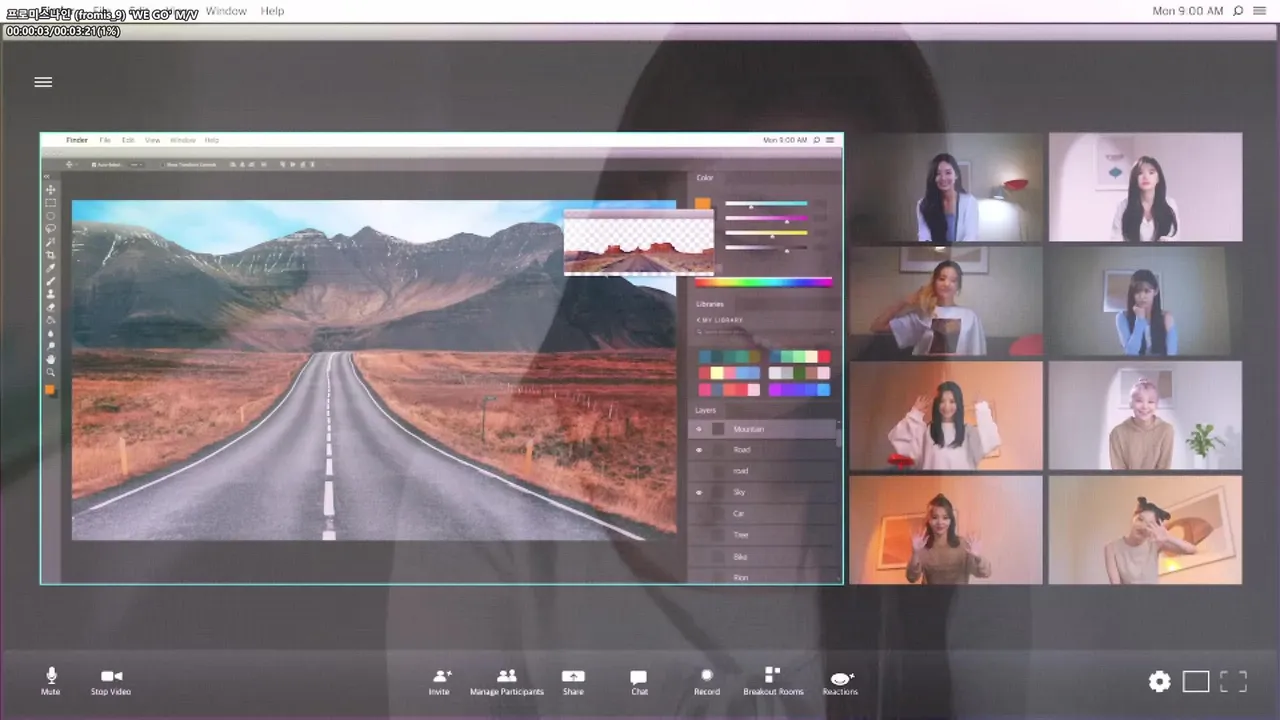
Task: Stop Video camera toggle
Action: coord(111,682)
